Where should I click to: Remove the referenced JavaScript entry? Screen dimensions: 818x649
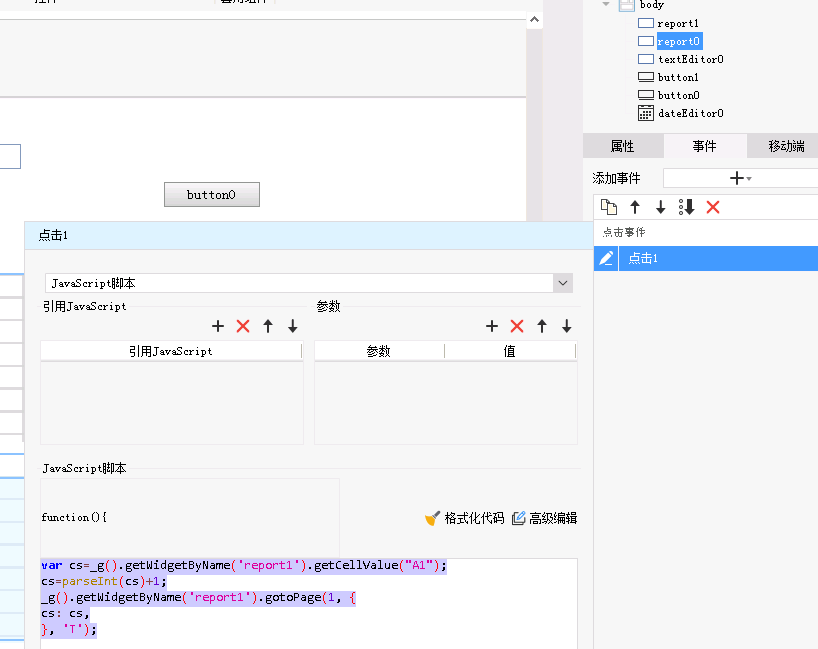243,327
